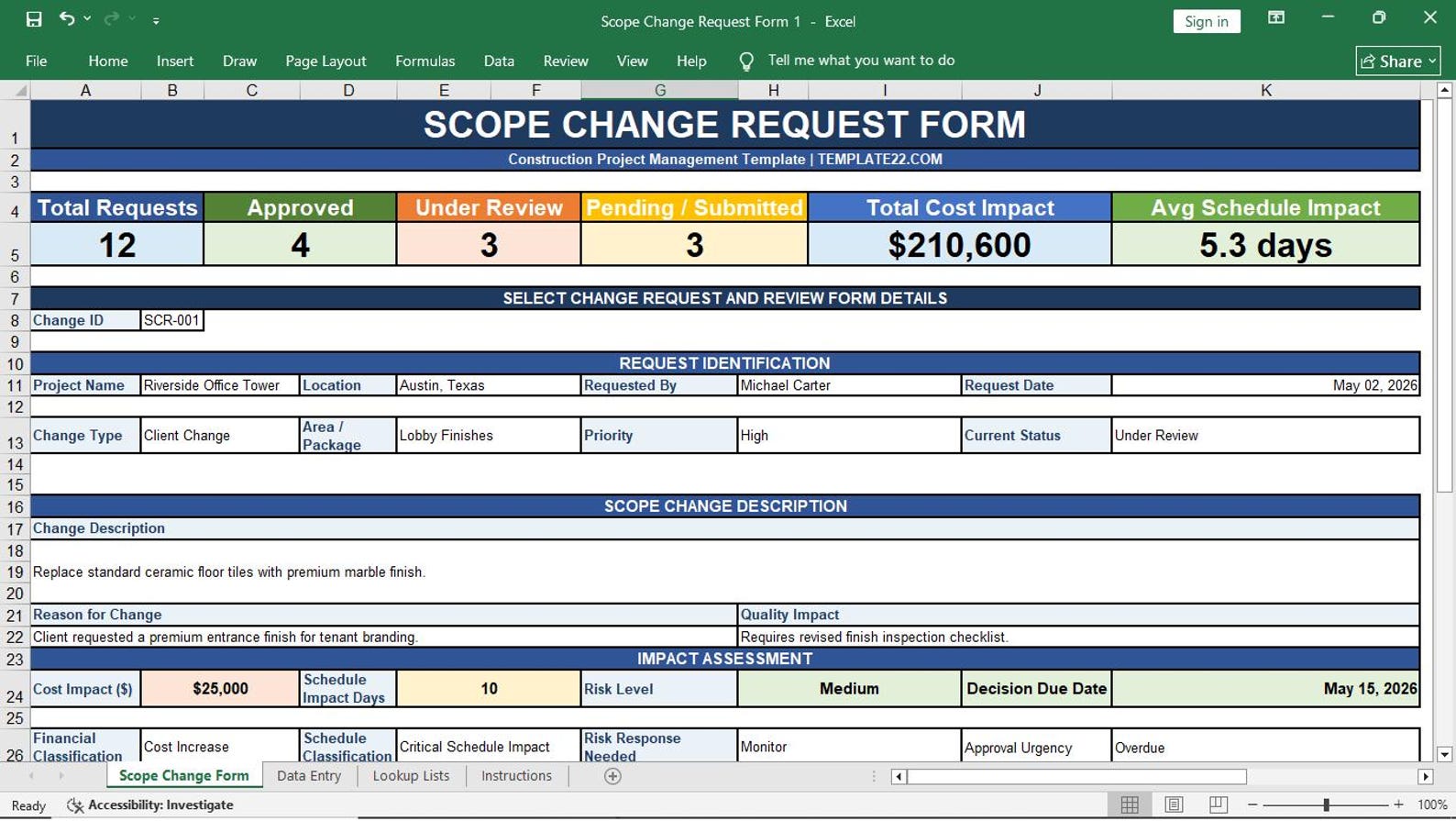The height and width of the screenshot is (821, 1456).
Task: Switch to the Home ribbon tab
Action: pos(108,61)
